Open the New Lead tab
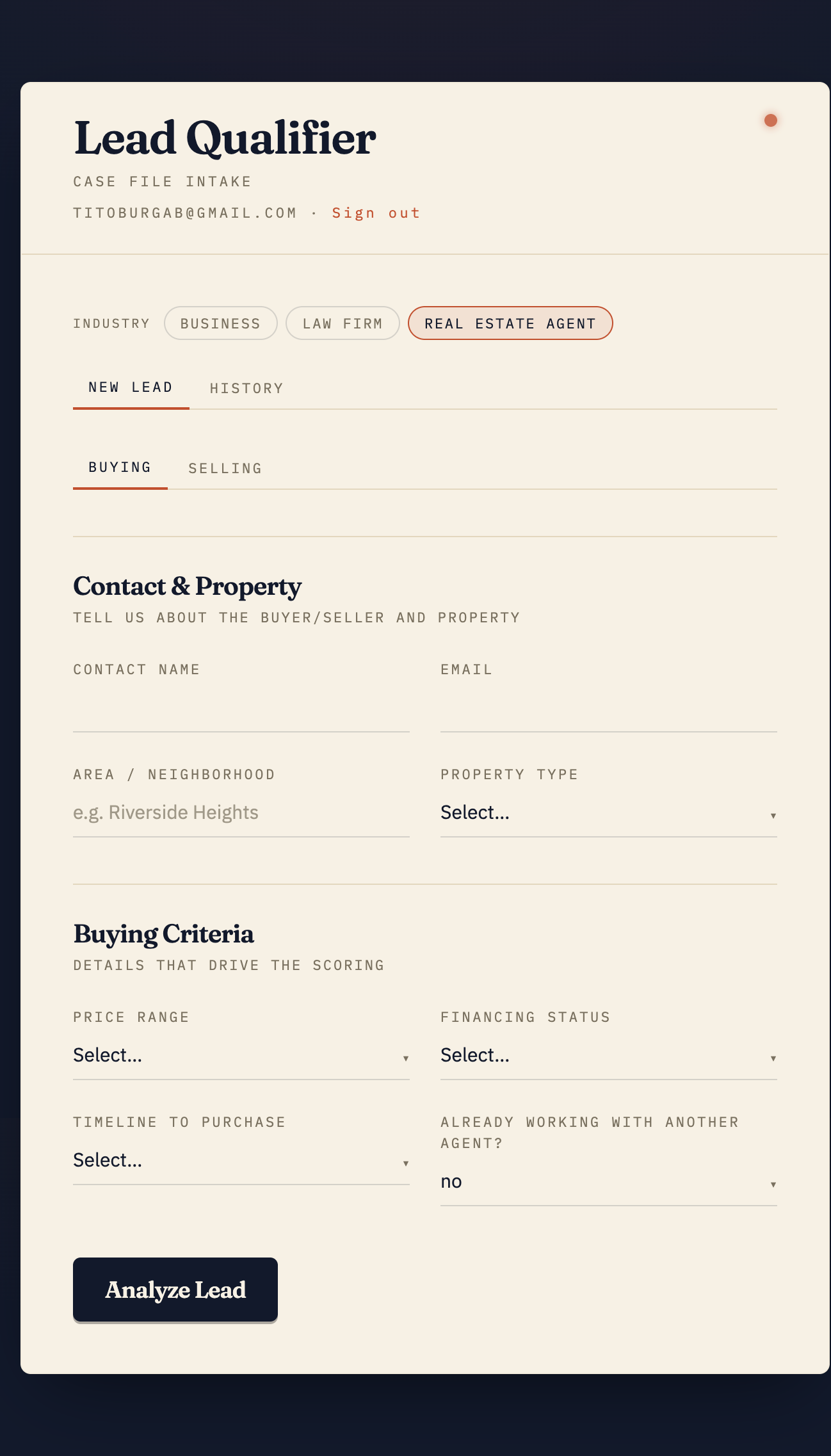This screenshot has height=1456, width=831. [131, 387]
